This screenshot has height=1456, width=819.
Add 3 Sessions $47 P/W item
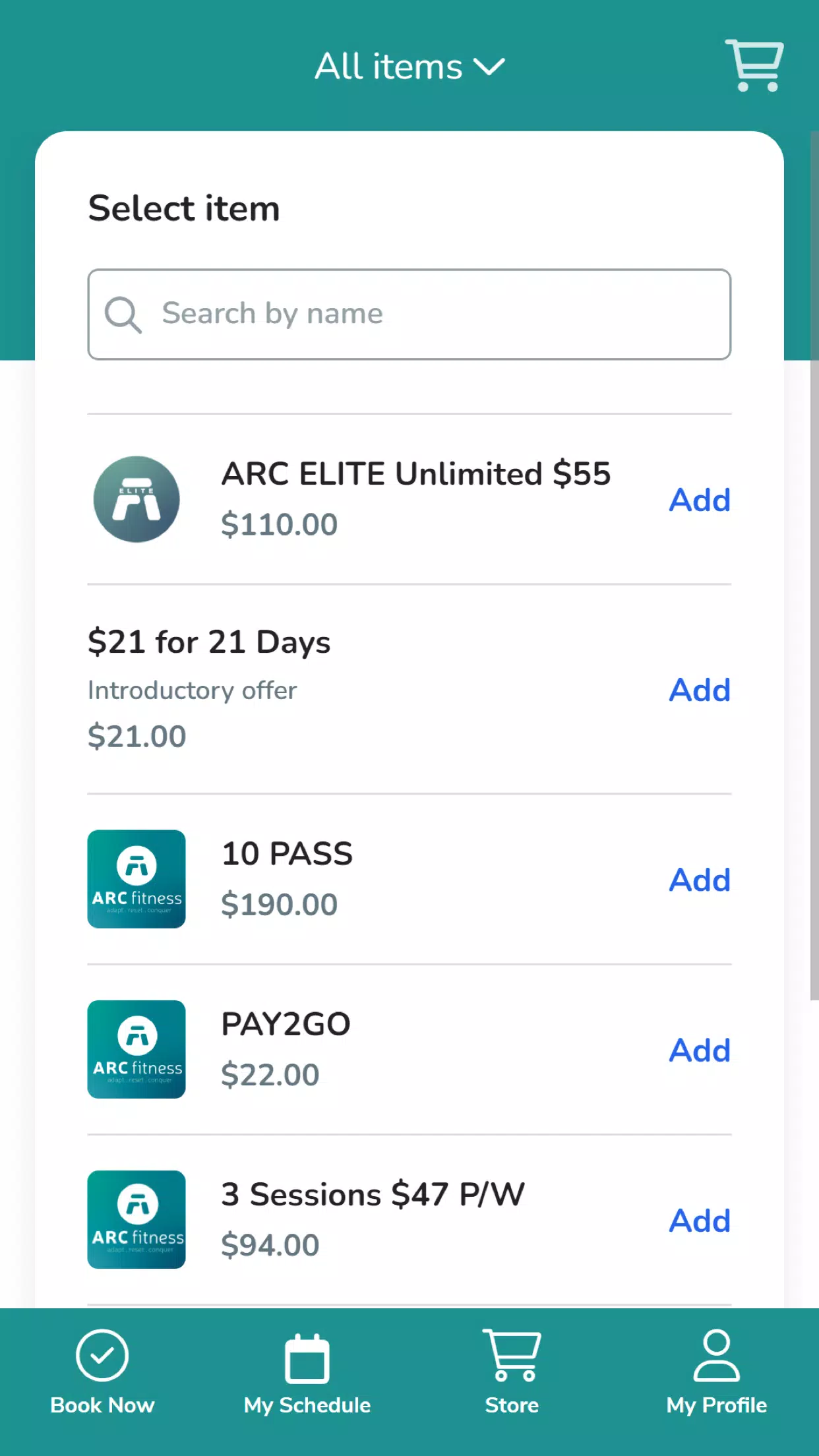tap(700, 1221)
